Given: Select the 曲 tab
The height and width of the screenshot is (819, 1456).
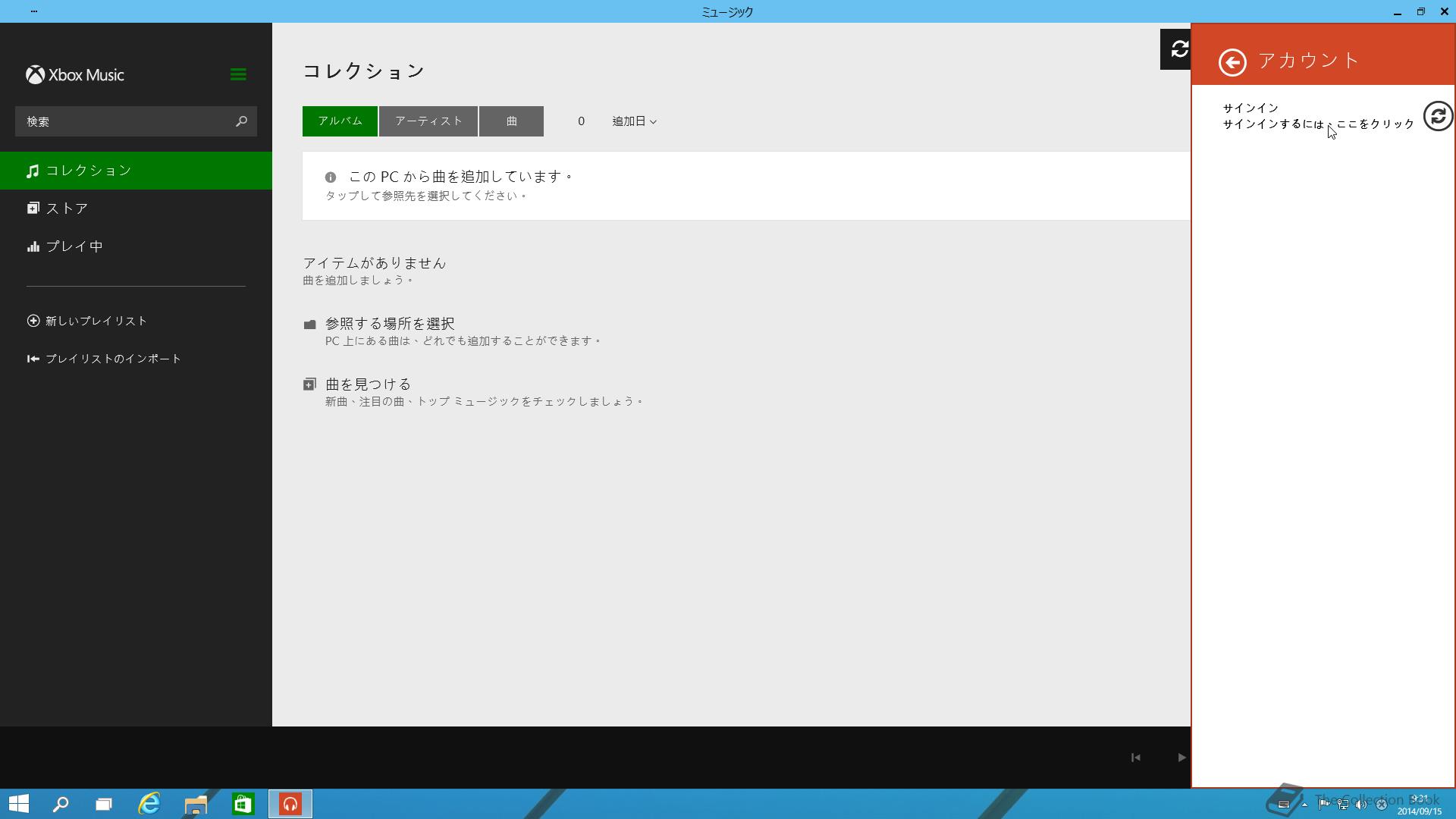Looking at the screenshot, I should [511, 121].
